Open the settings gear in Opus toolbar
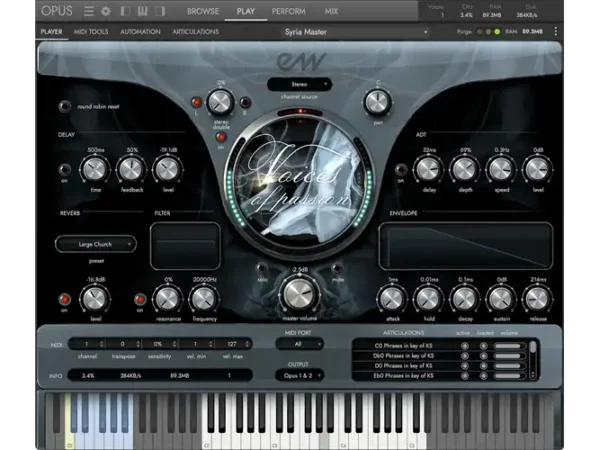 coord(106,11)
